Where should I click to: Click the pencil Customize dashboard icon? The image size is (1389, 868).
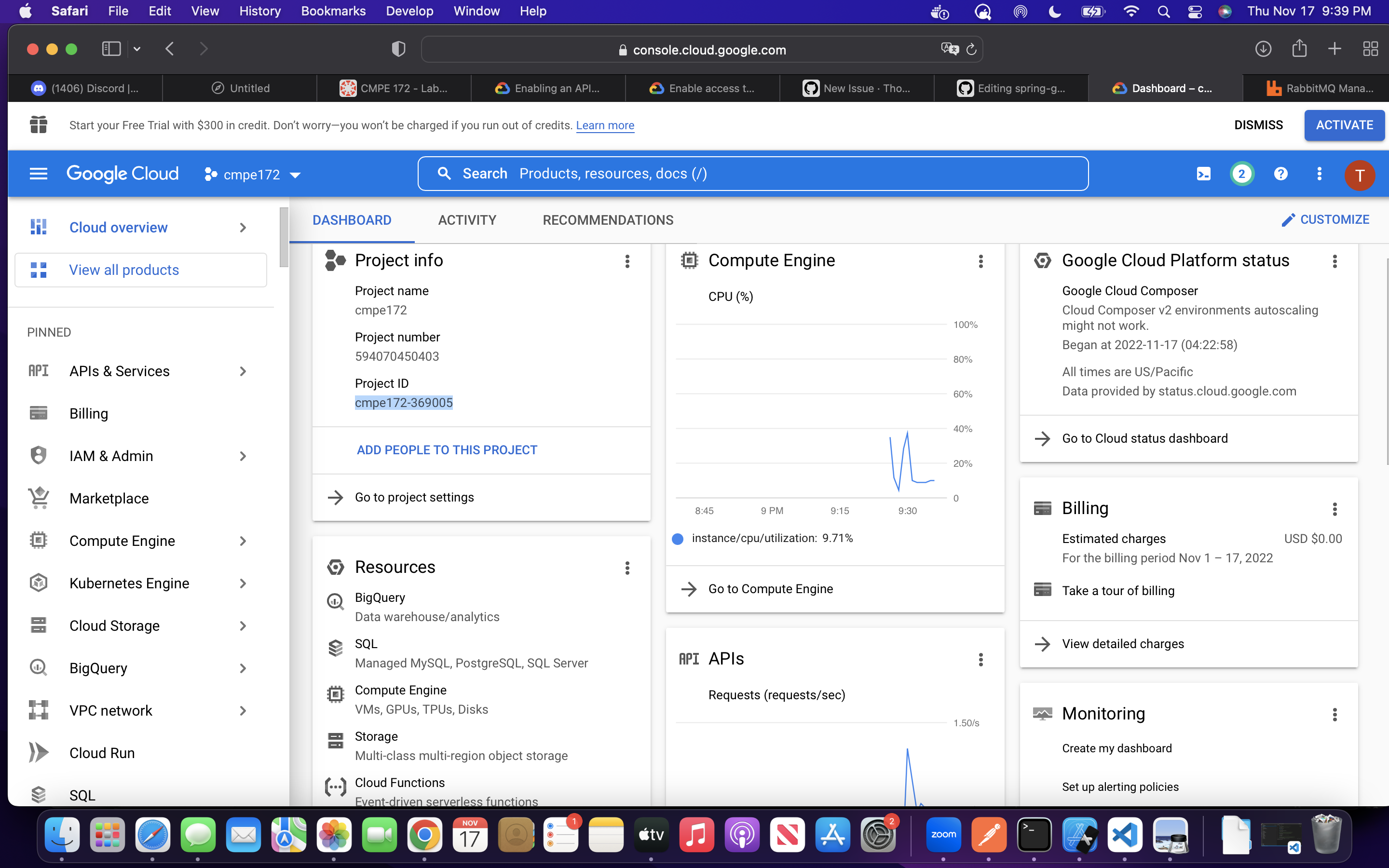tap(1288, 220)
